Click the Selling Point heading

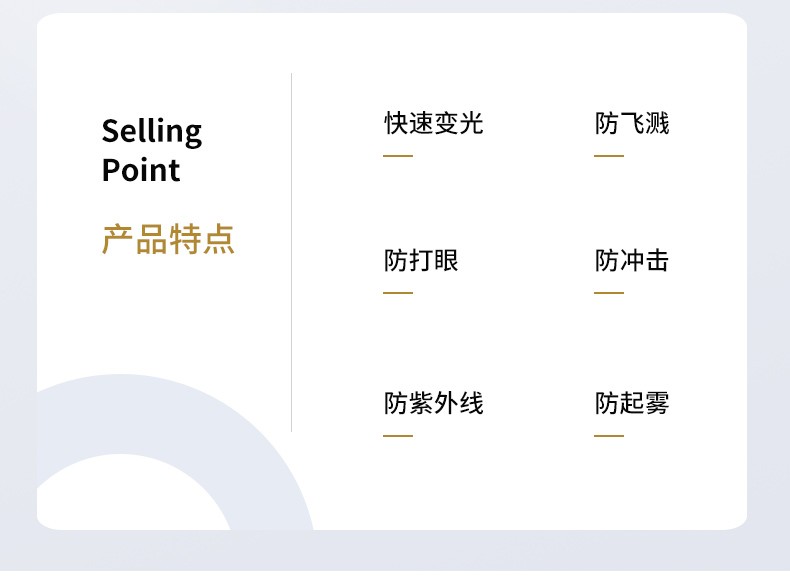pyautogui.click(x=152, y=150)
